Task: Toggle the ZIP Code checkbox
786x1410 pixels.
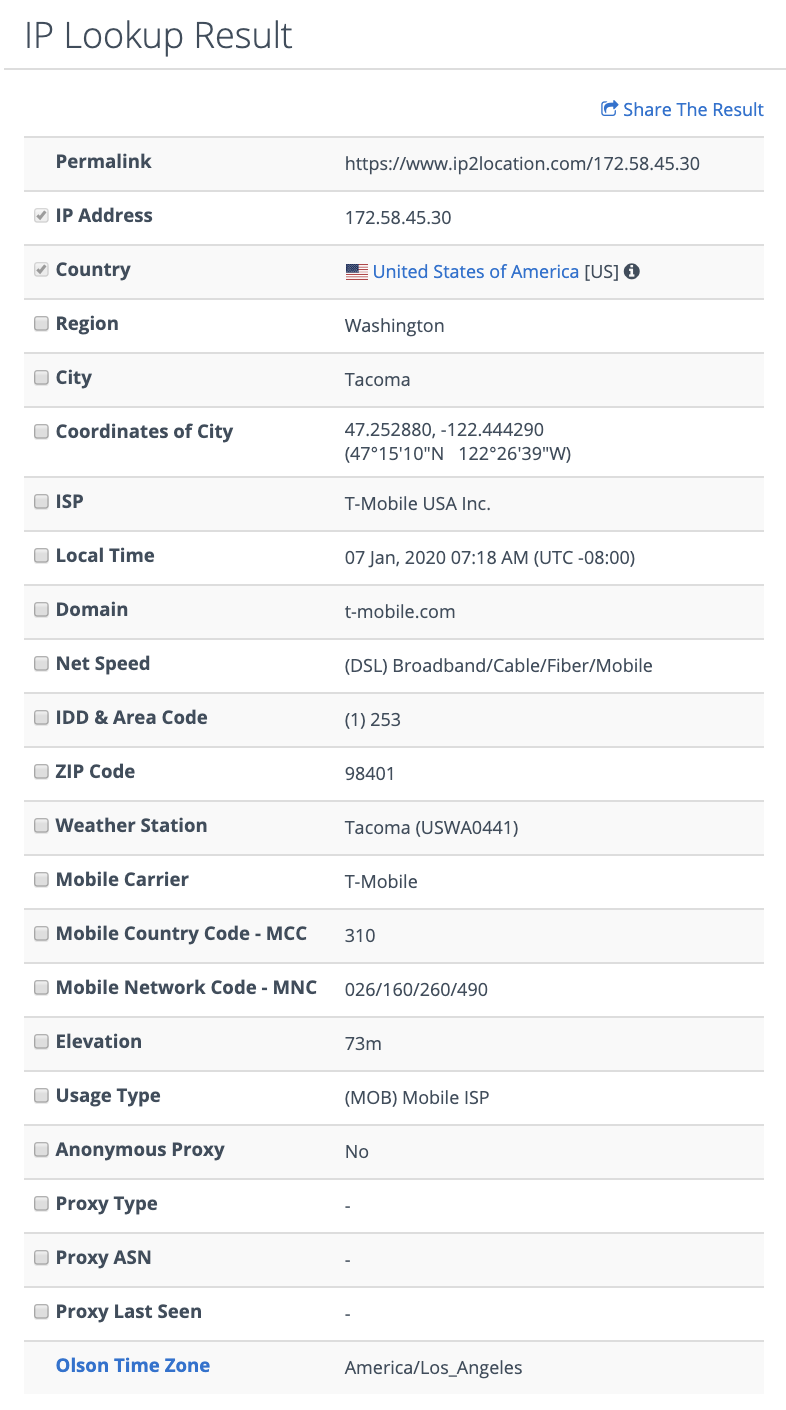Action: click(x=41, y=772)
